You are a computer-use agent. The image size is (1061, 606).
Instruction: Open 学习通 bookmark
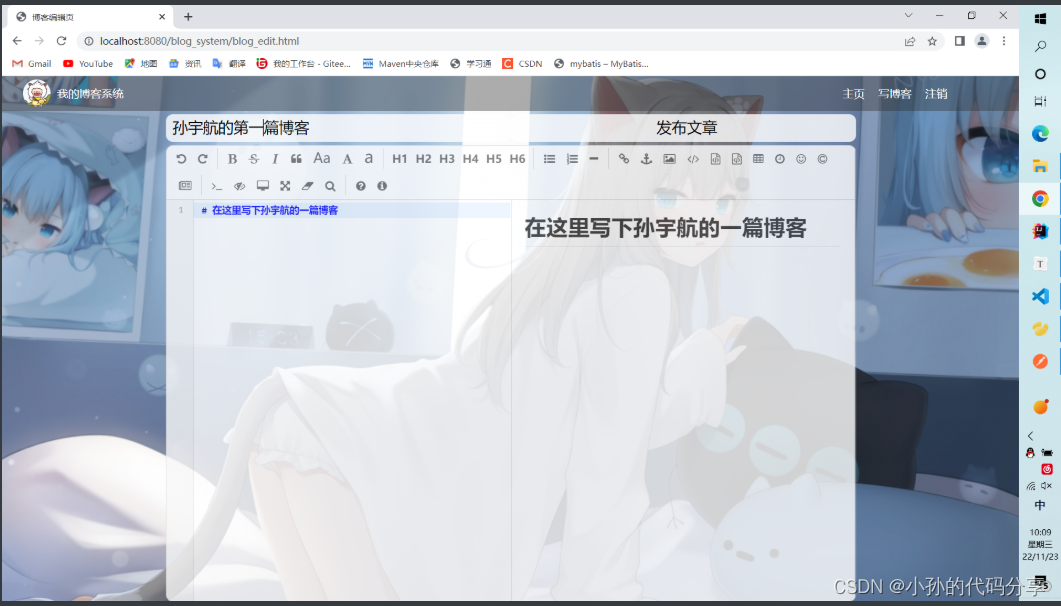470,64
